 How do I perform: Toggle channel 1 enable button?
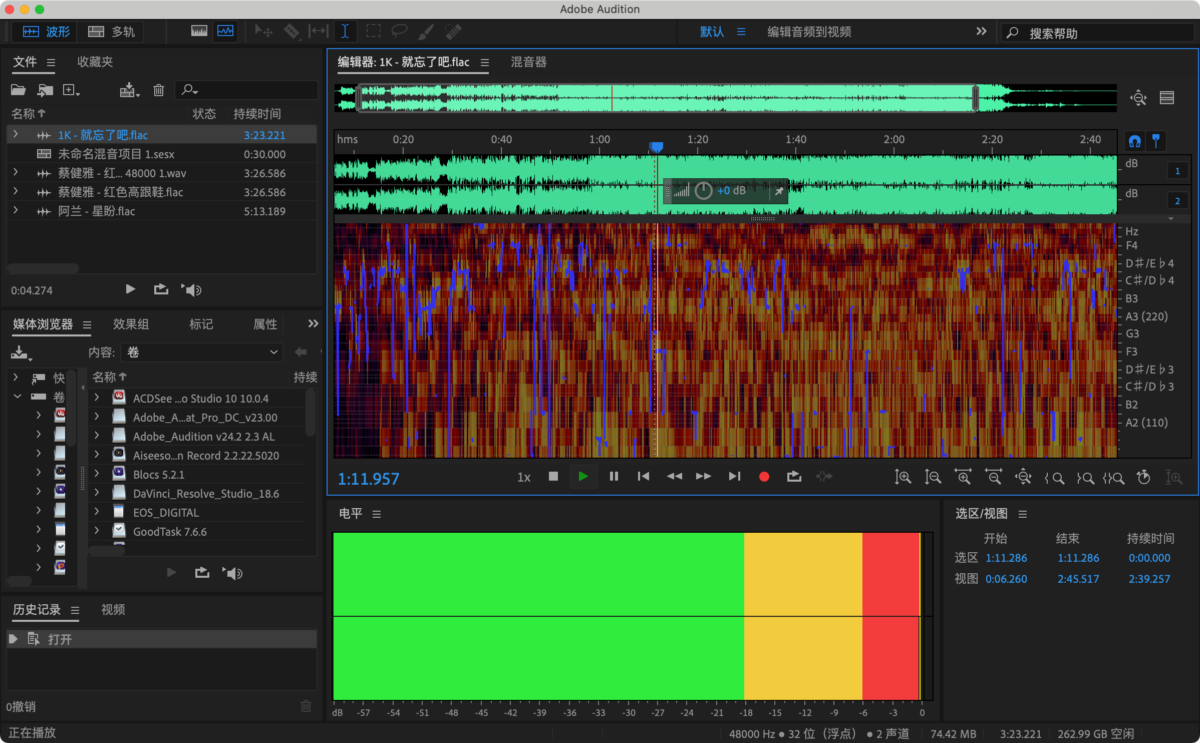point(1177,171)
